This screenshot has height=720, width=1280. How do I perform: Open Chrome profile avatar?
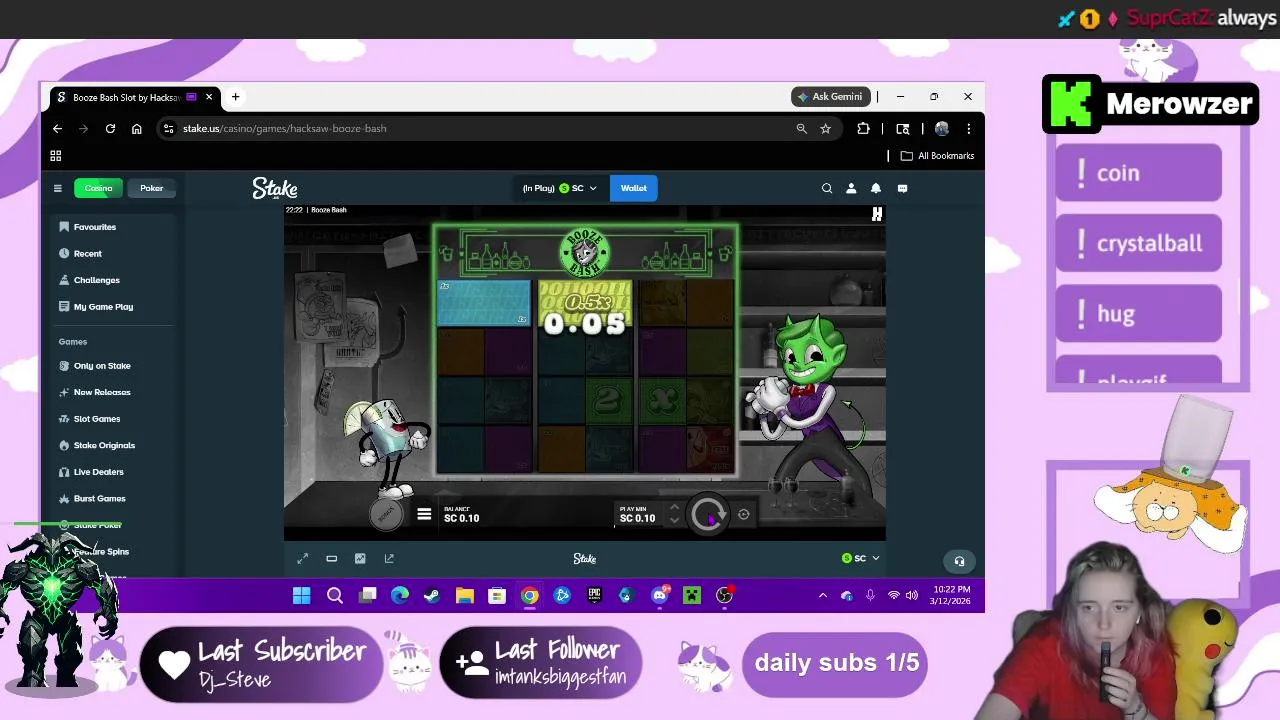click(x=941, y=128)
